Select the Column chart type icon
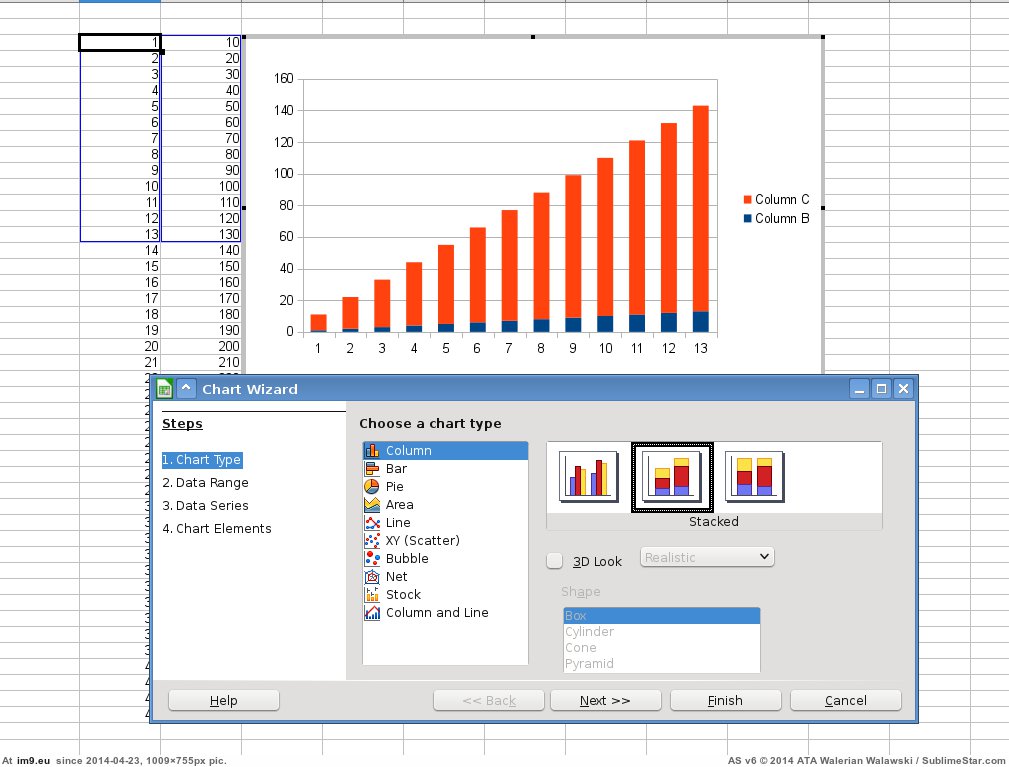The image size is (1009, 767). click(372, 451)
